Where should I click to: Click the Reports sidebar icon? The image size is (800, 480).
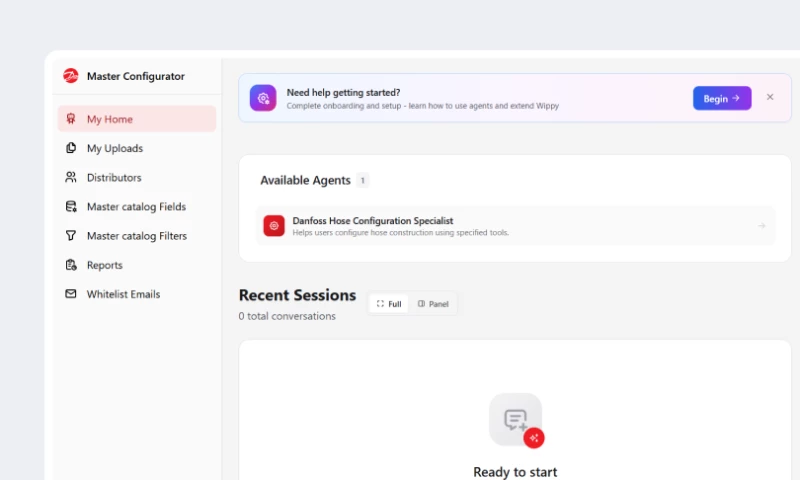pyautogui.click(x=71, y=265)
